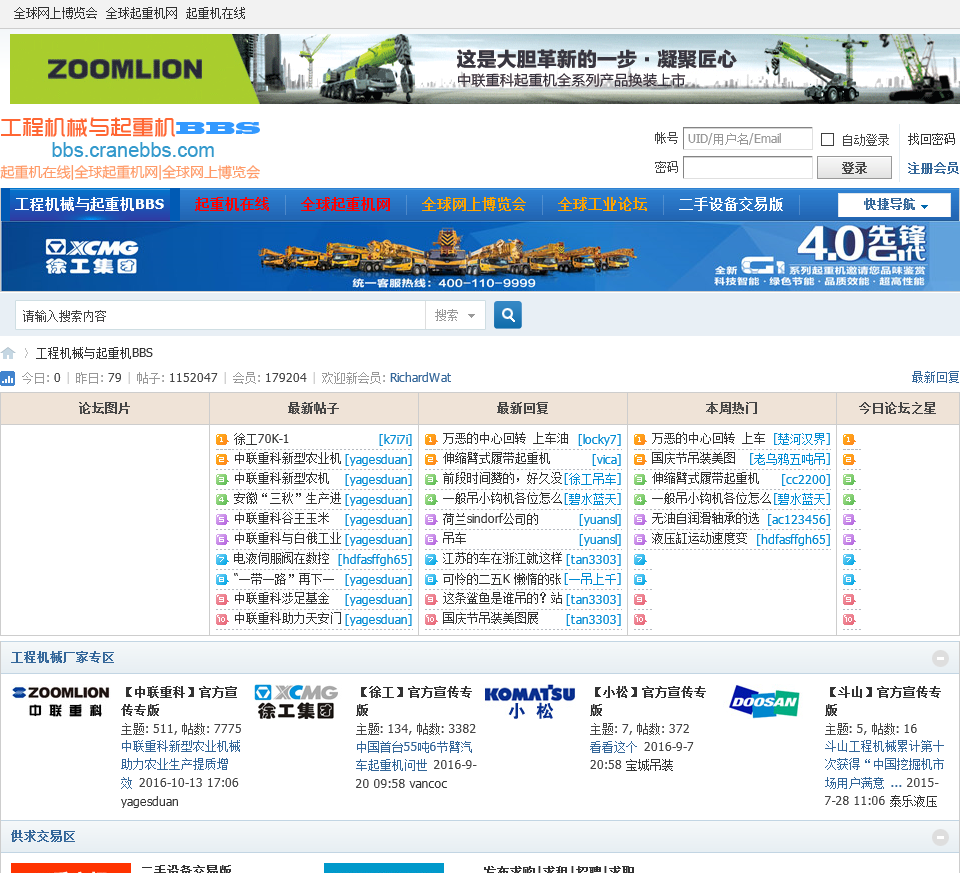Open the 找回密码 link

tap(931, 139)
